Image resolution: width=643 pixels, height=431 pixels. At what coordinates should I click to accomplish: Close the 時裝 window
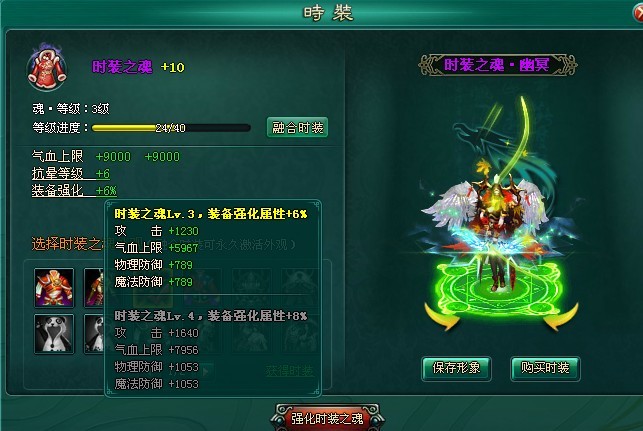coord(638,11)
